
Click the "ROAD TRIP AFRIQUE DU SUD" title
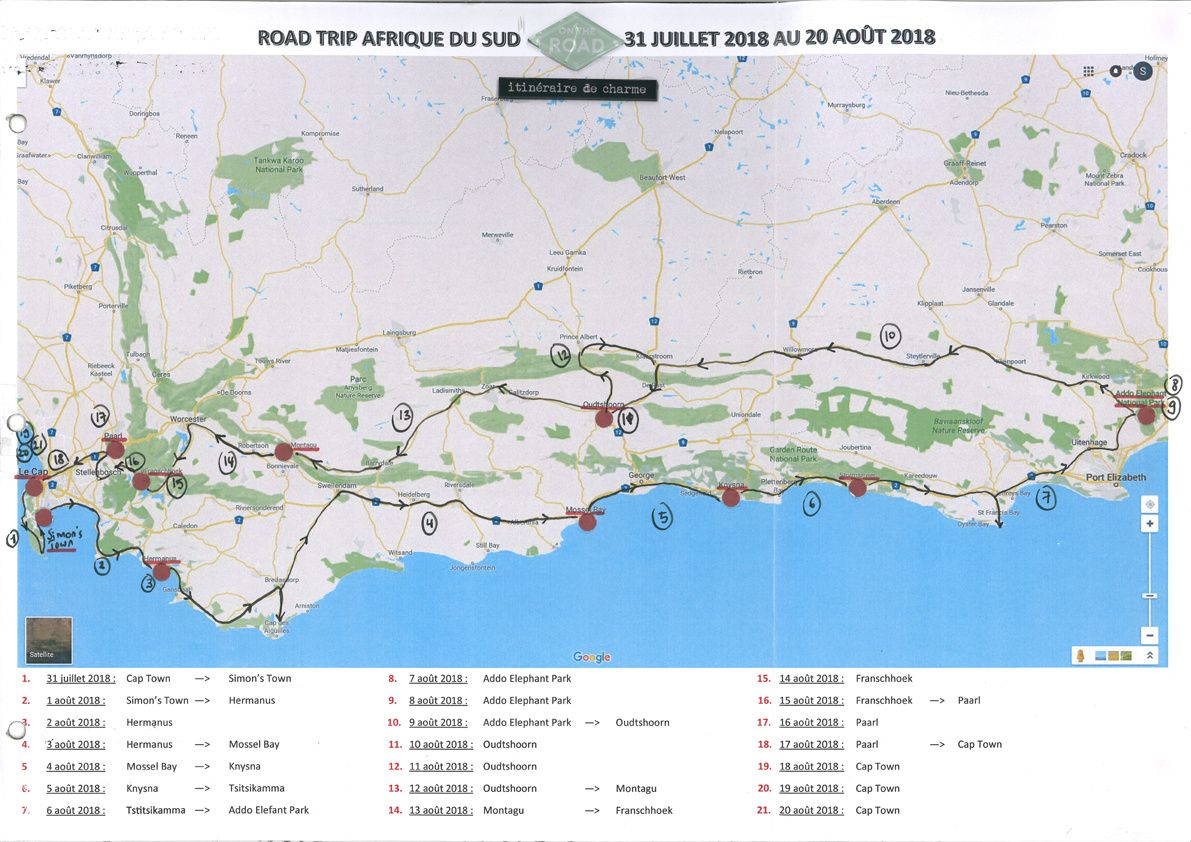coord(389,39)
